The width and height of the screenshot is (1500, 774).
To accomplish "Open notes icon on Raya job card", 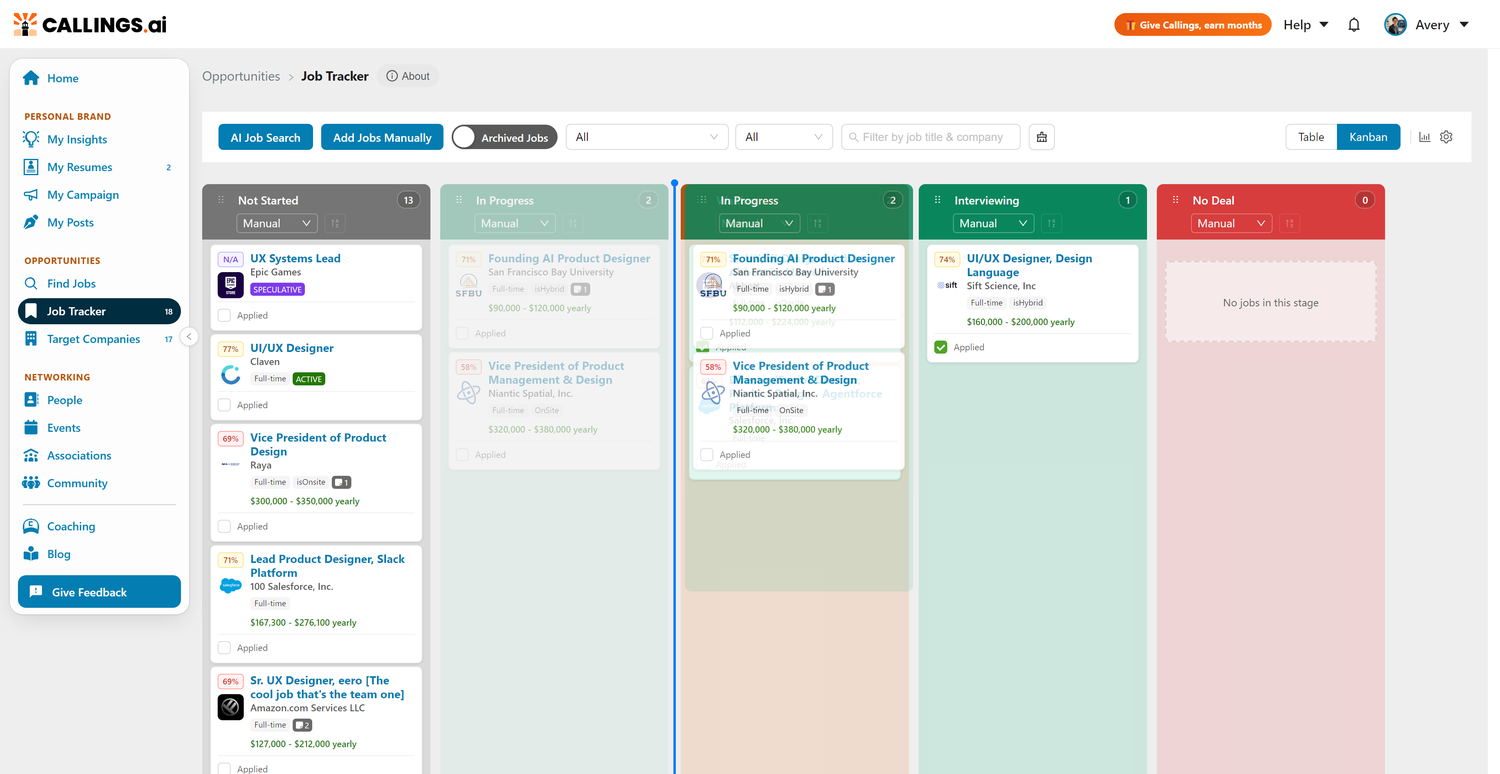I will click(x=341, y=482).
